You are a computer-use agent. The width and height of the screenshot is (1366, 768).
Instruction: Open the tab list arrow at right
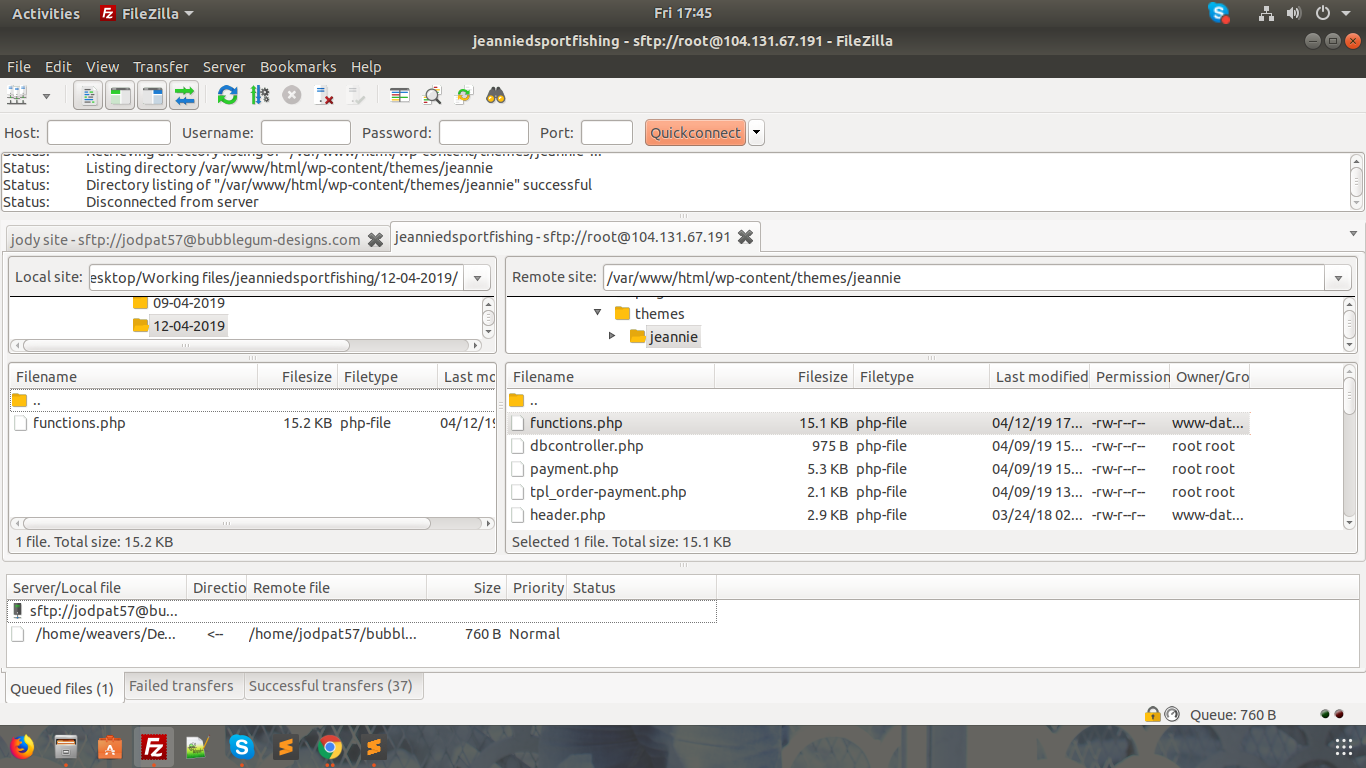pos(1354,234)
